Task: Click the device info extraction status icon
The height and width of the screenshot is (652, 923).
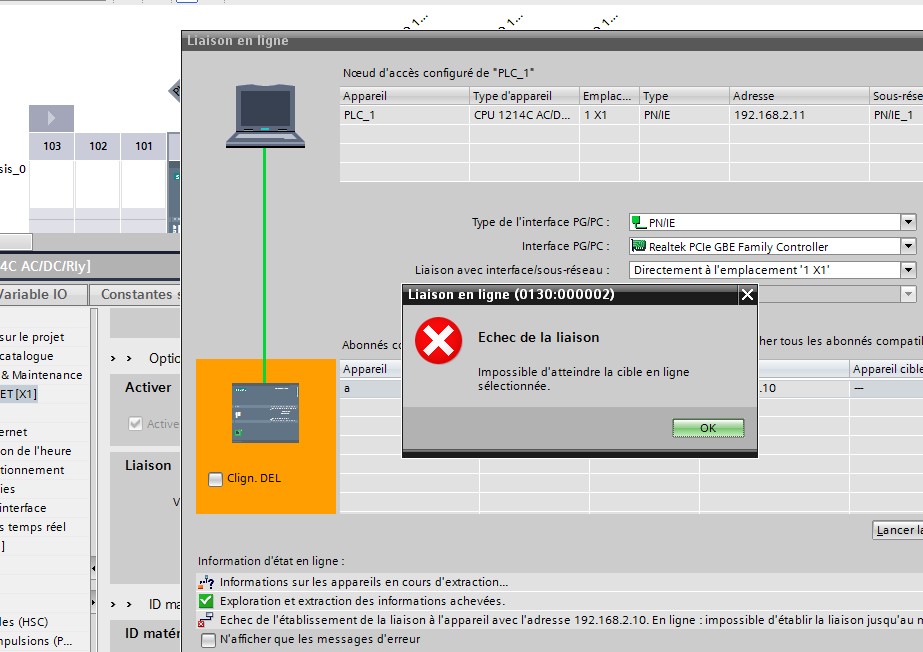Action: 206,582
